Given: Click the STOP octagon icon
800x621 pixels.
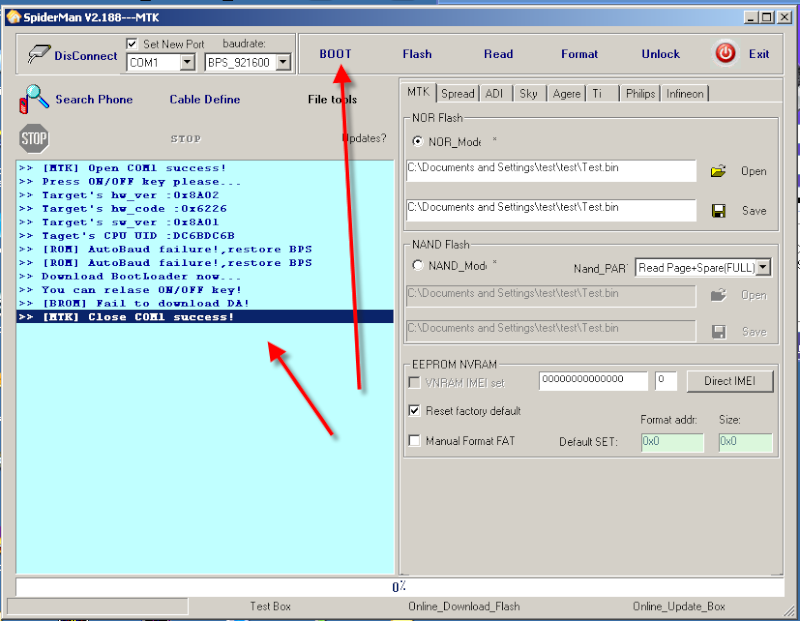Looking at the screenshot, I should (x=34, y=138).
